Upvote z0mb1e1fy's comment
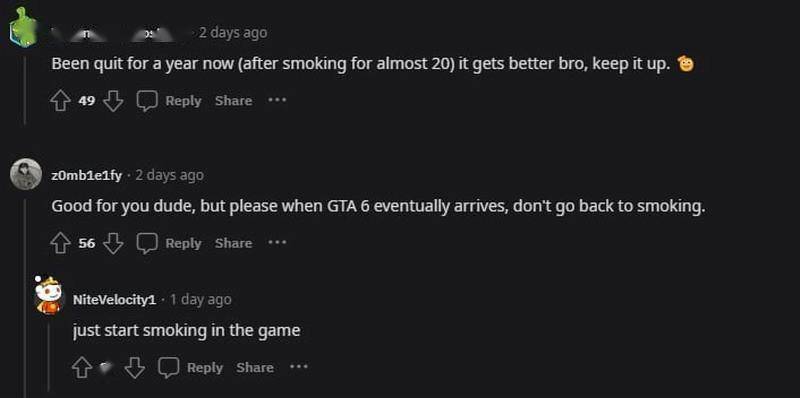This screenshot has height=398, width=800. click(60, 243)
